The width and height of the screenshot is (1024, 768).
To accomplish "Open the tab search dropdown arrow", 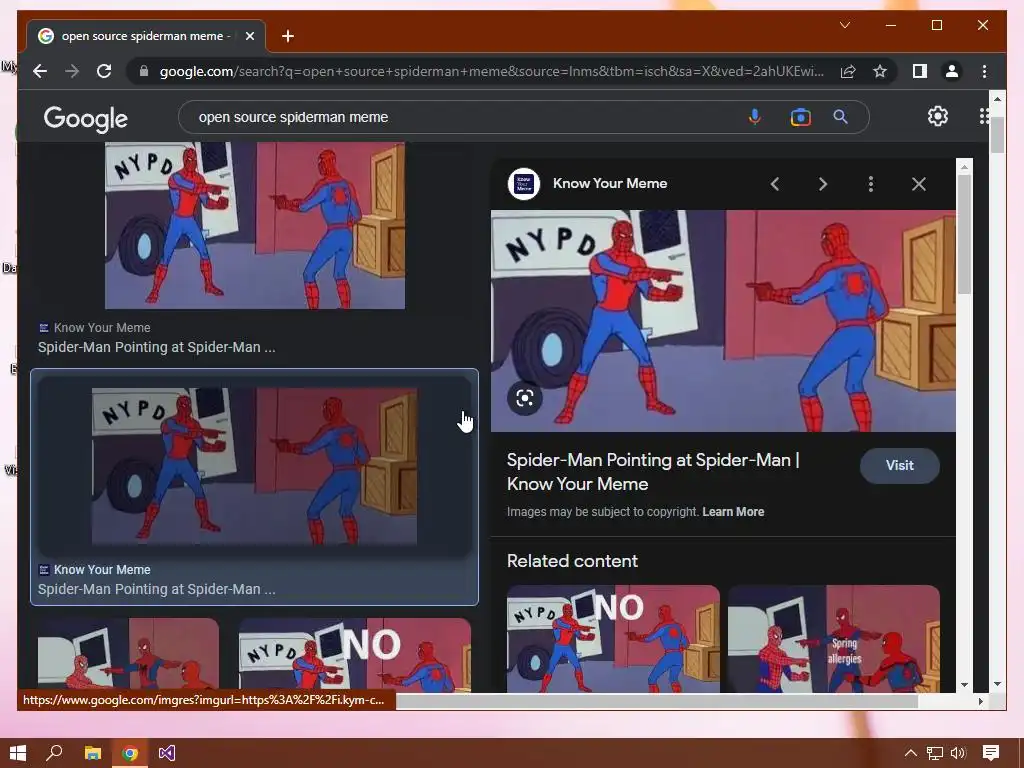I will [844, 25].
